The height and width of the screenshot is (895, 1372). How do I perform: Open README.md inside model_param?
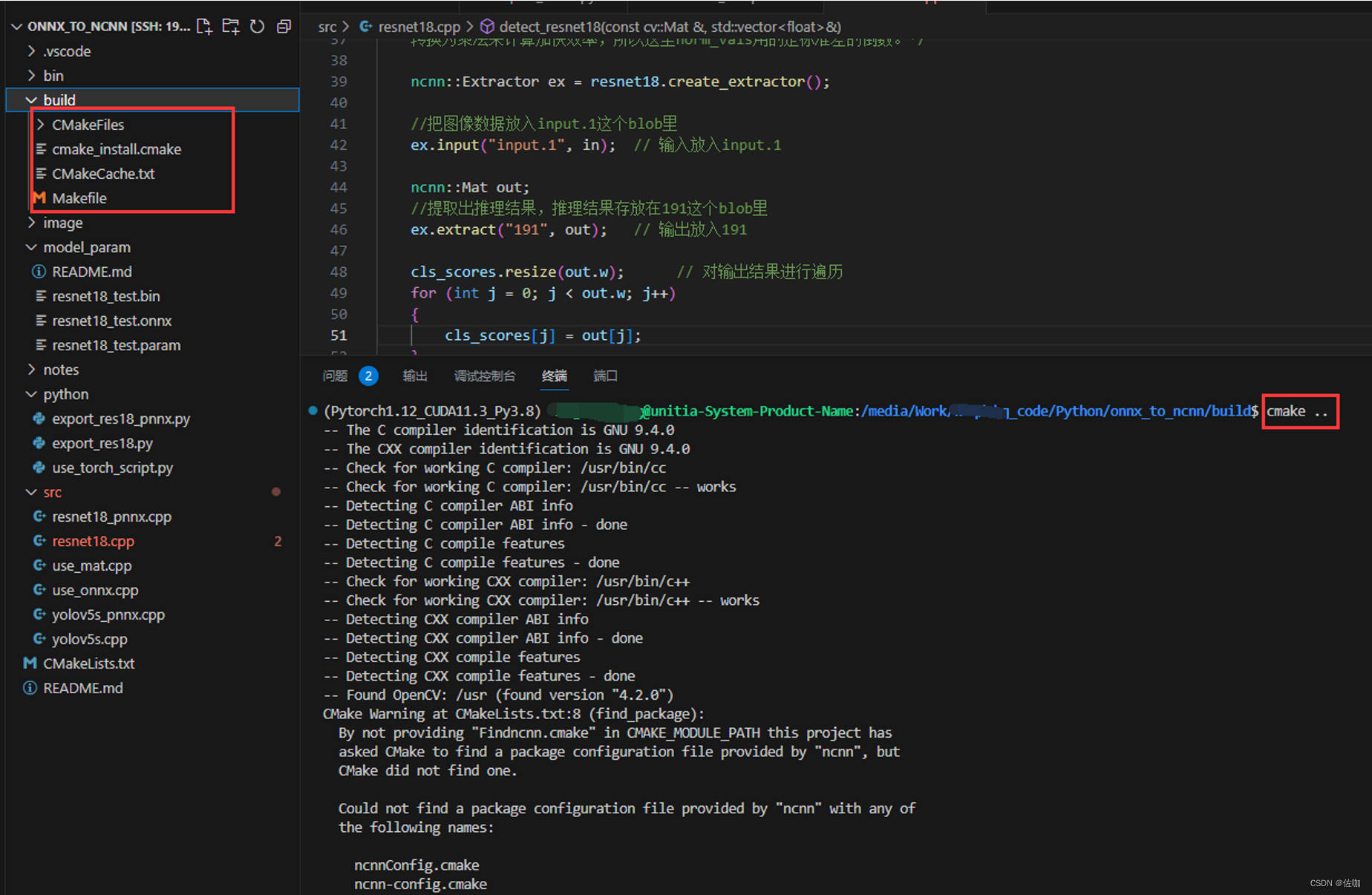tap(92, 272)
